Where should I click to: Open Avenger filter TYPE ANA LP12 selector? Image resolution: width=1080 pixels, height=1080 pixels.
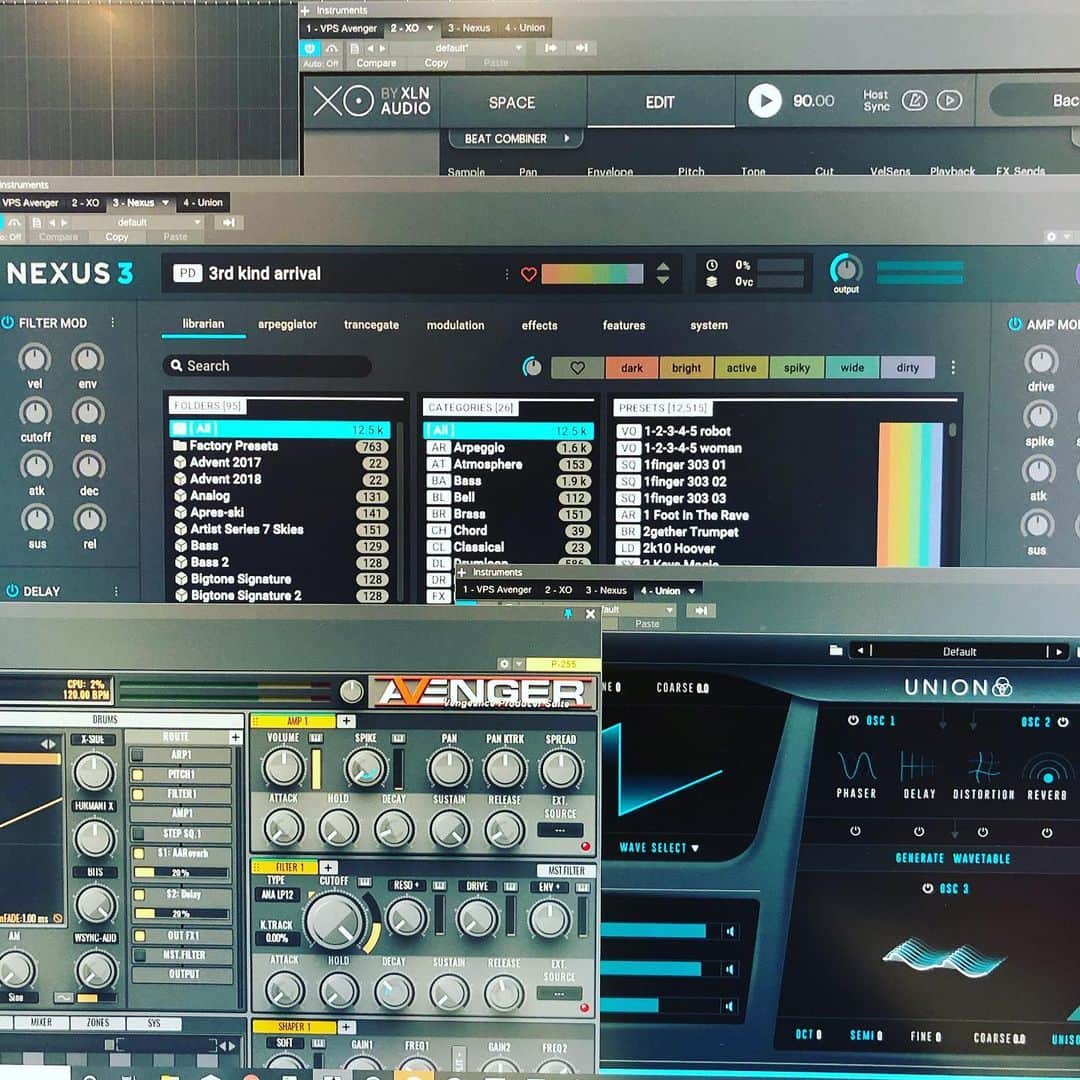click(277, 895)
